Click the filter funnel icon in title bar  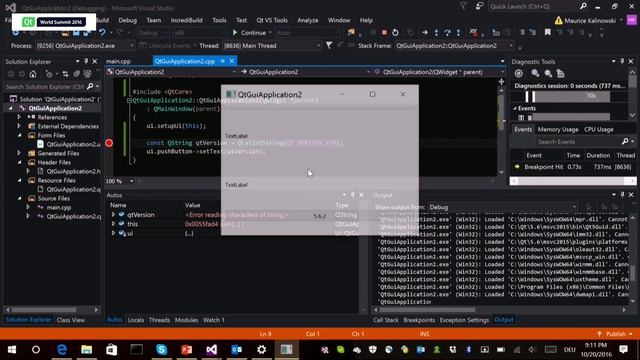pyautogui.click(x=463, y=6)
